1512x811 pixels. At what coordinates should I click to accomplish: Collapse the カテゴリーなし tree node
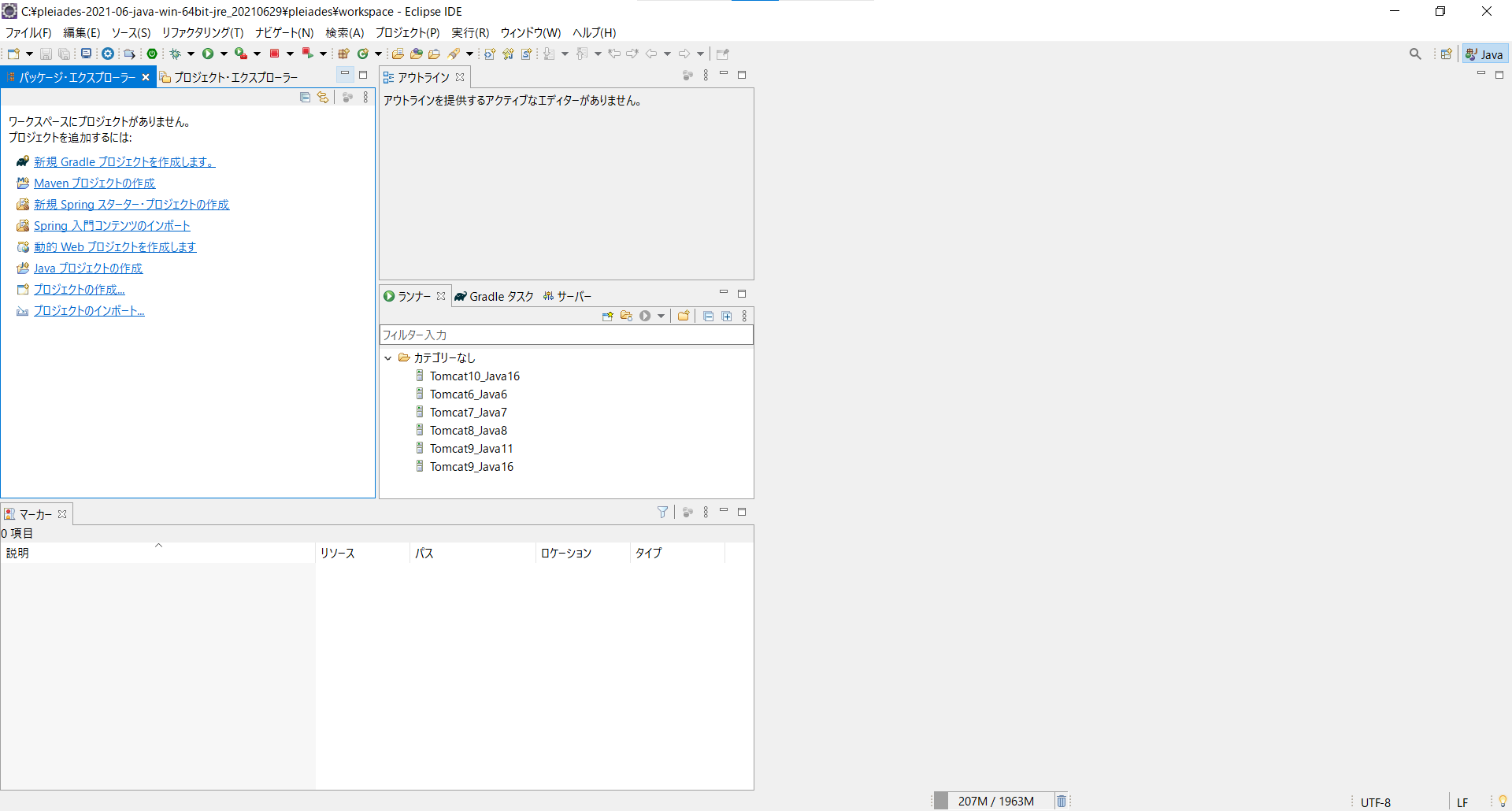click(387, 357)
